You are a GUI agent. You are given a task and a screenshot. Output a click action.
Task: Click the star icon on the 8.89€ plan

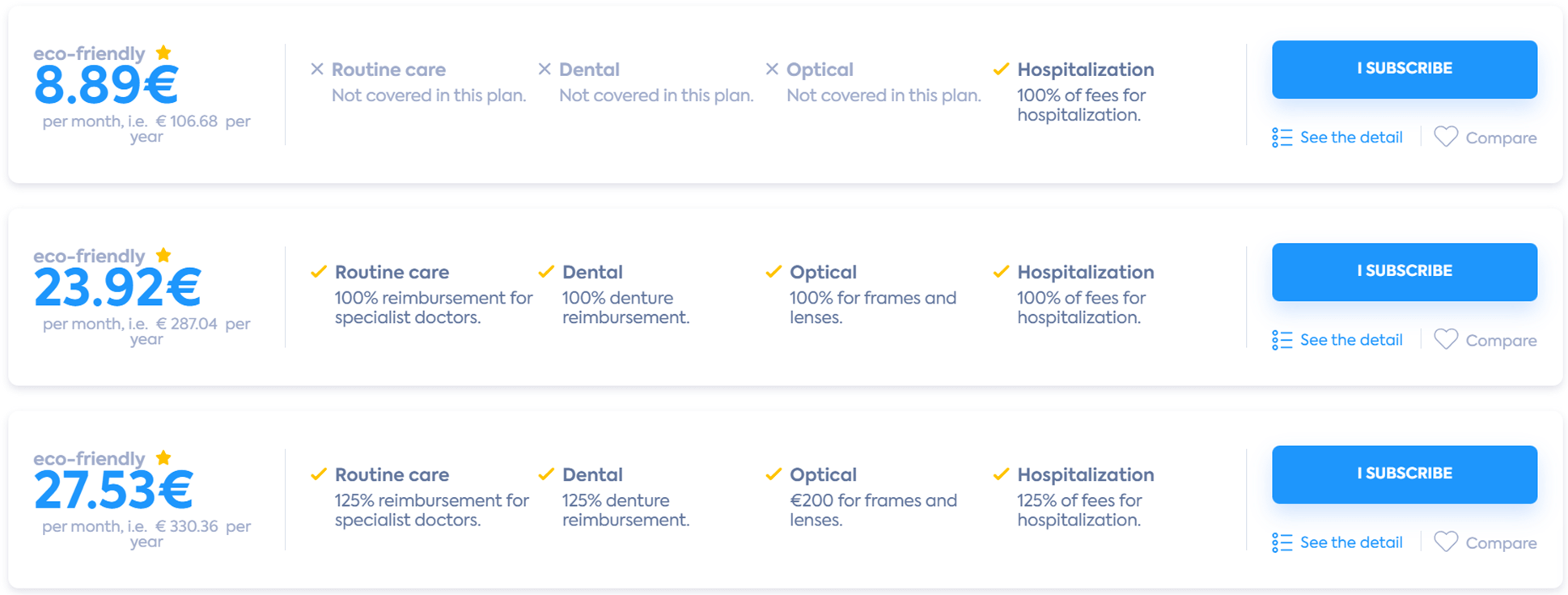[163, 53]
